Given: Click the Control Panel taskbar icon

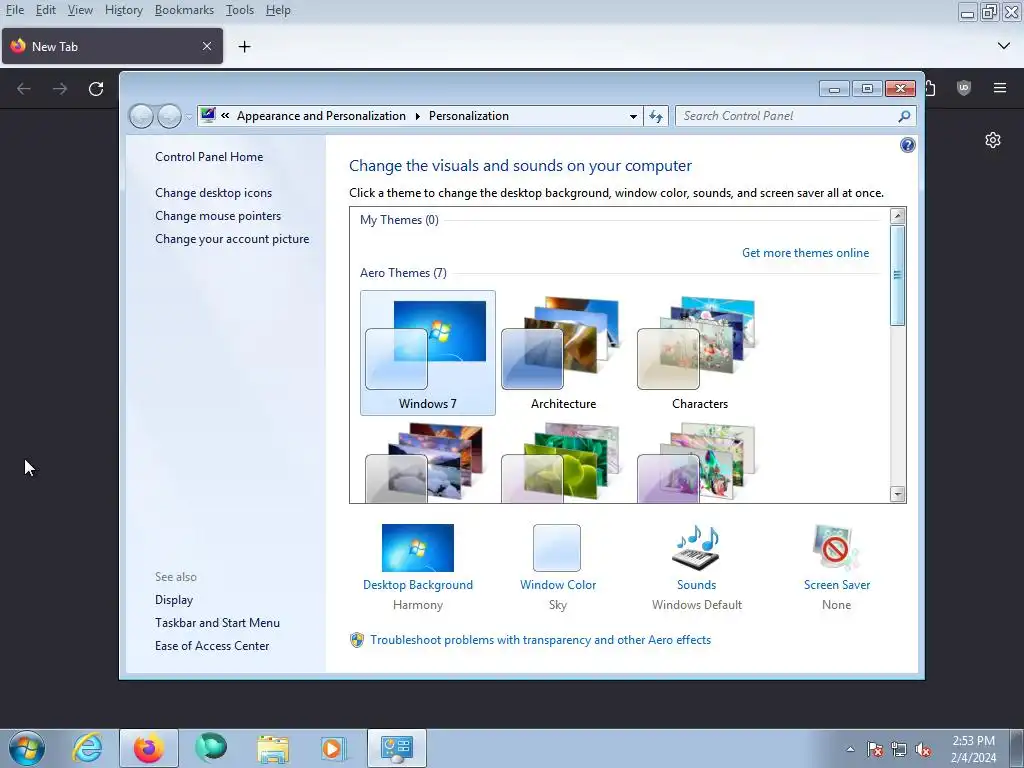Looking at the screenshot, I should pyautogui.click(x=396, y=748).
